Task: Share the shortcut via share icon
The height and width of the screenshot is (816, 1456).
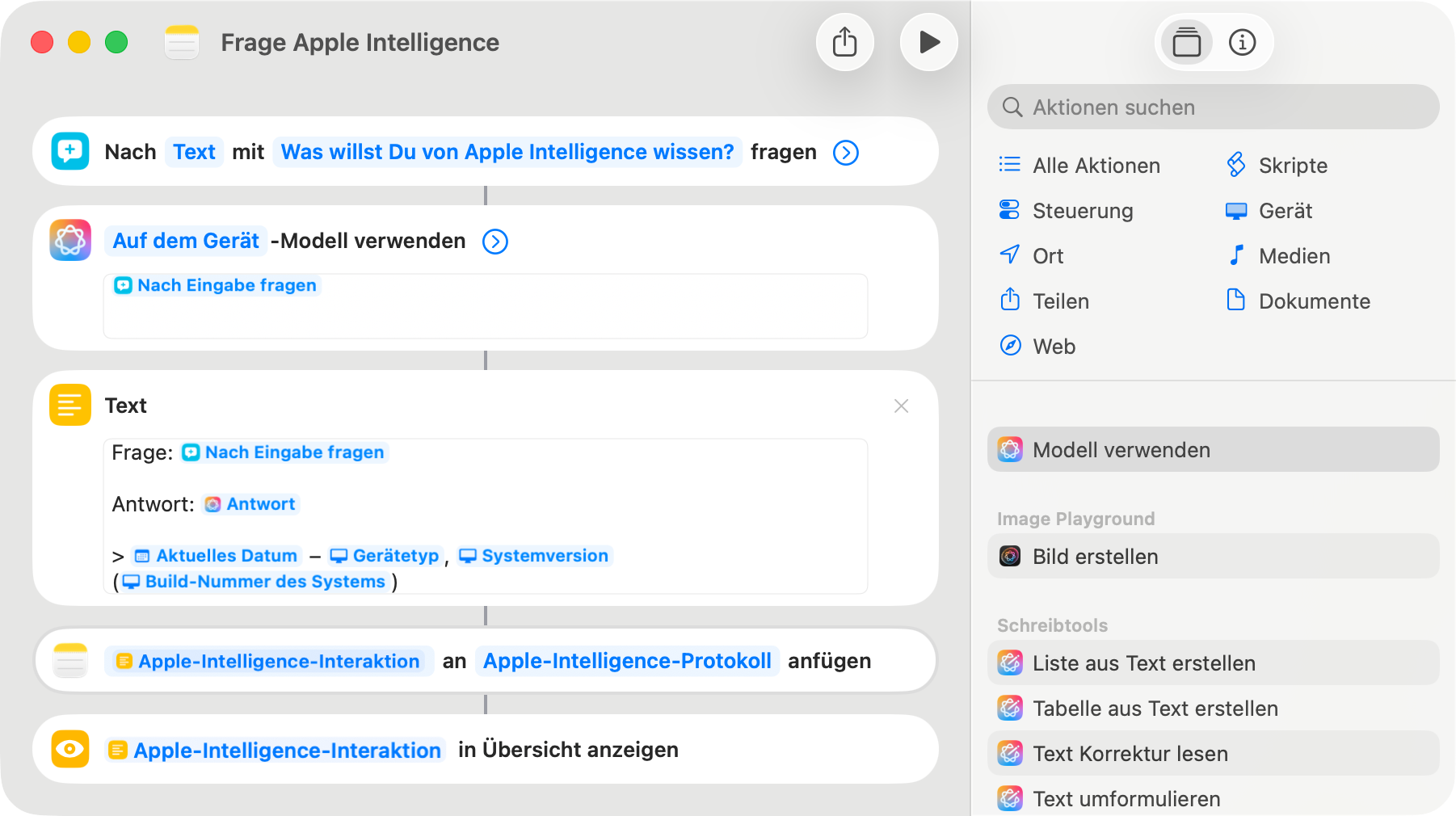Action: pyautogui.click(x=845, y=42)
